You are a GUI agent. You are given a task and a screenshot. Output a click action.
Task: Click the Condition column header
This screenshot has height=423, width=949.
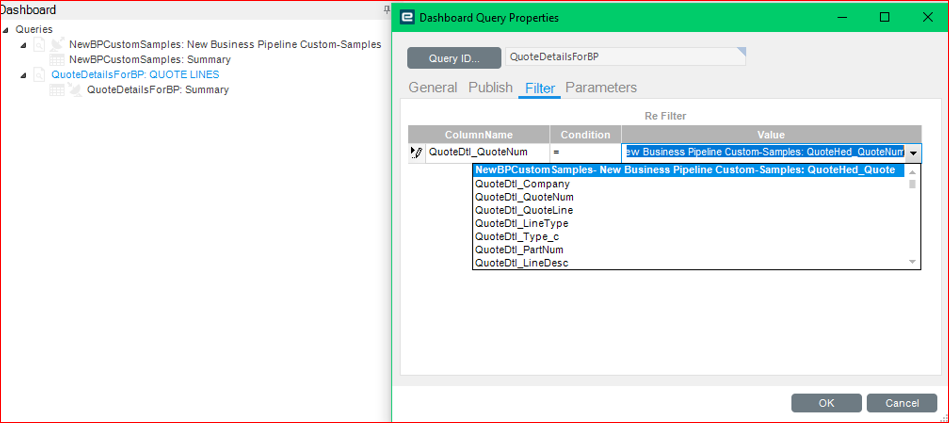point(585,134)
